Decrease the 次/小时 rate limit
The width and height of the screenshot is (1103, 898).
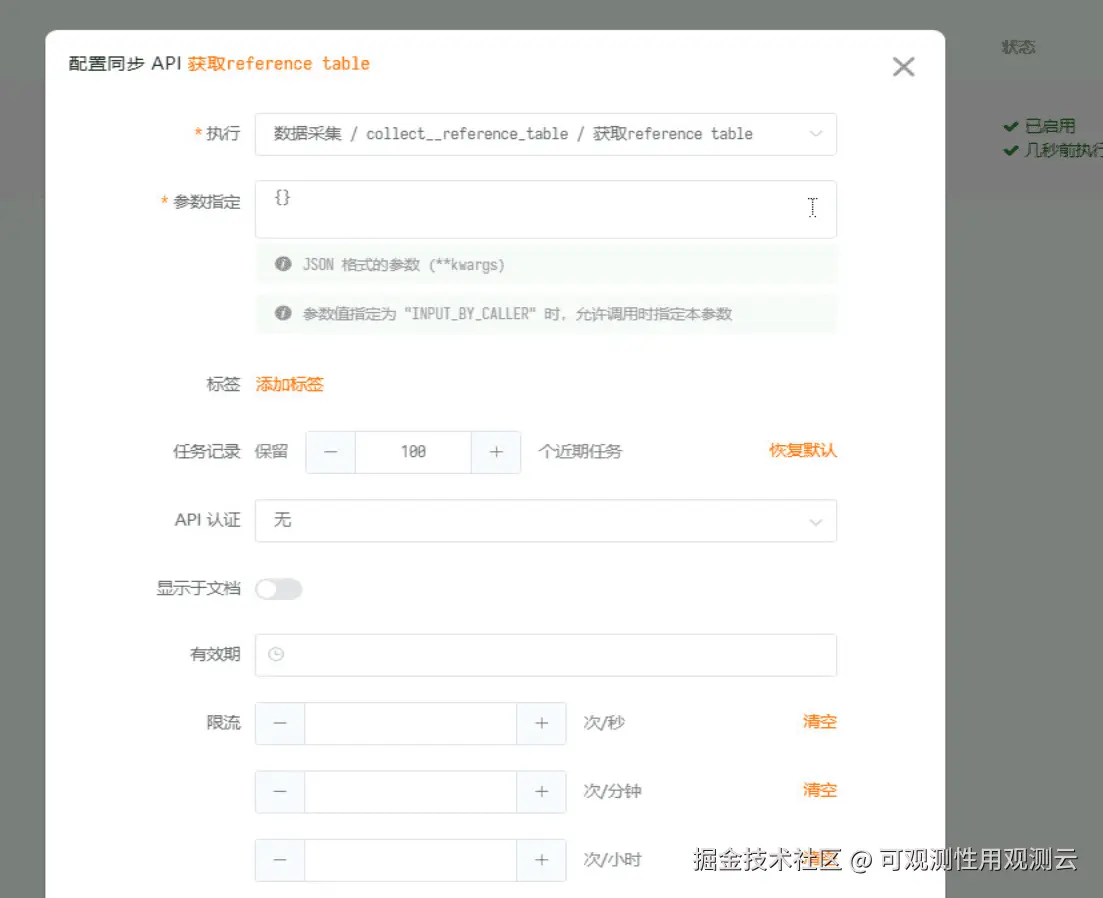280,859
